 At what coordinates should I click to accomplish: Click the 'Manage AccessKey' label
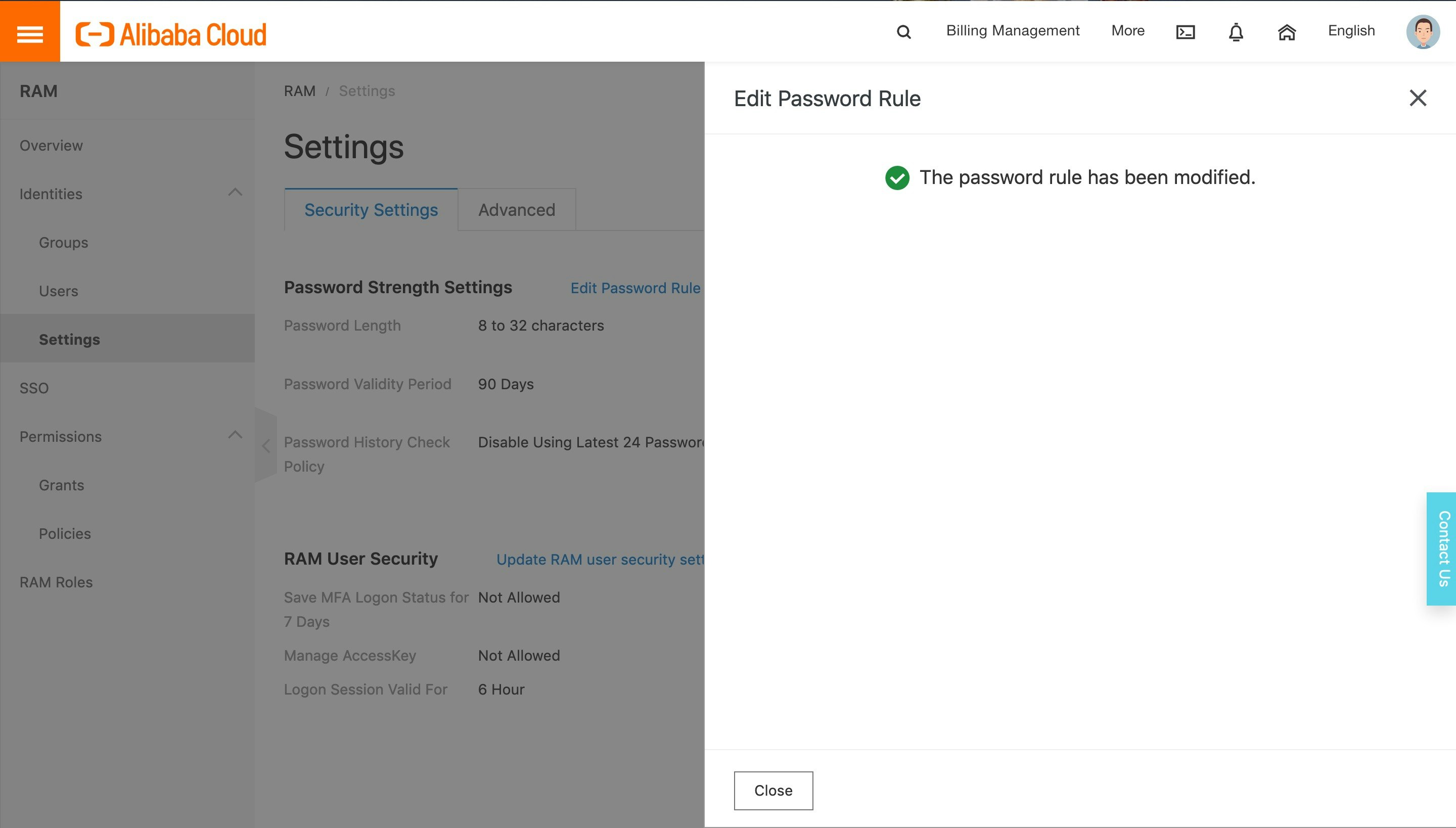pyautogui.click(x=350, y=655)
